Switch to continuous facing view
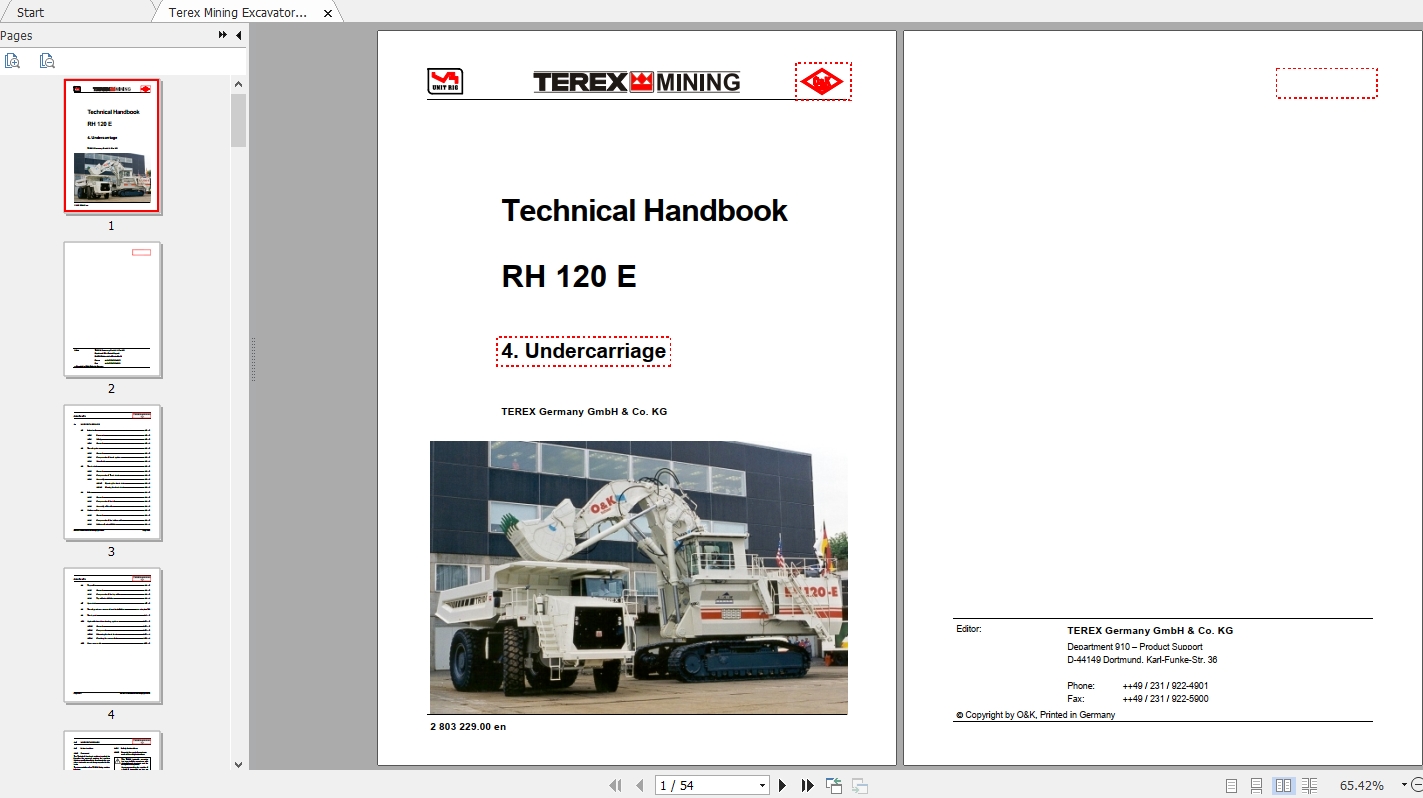Image resolution: width=1423 pixels, height=798 pixels. [x=1310, y=786]
